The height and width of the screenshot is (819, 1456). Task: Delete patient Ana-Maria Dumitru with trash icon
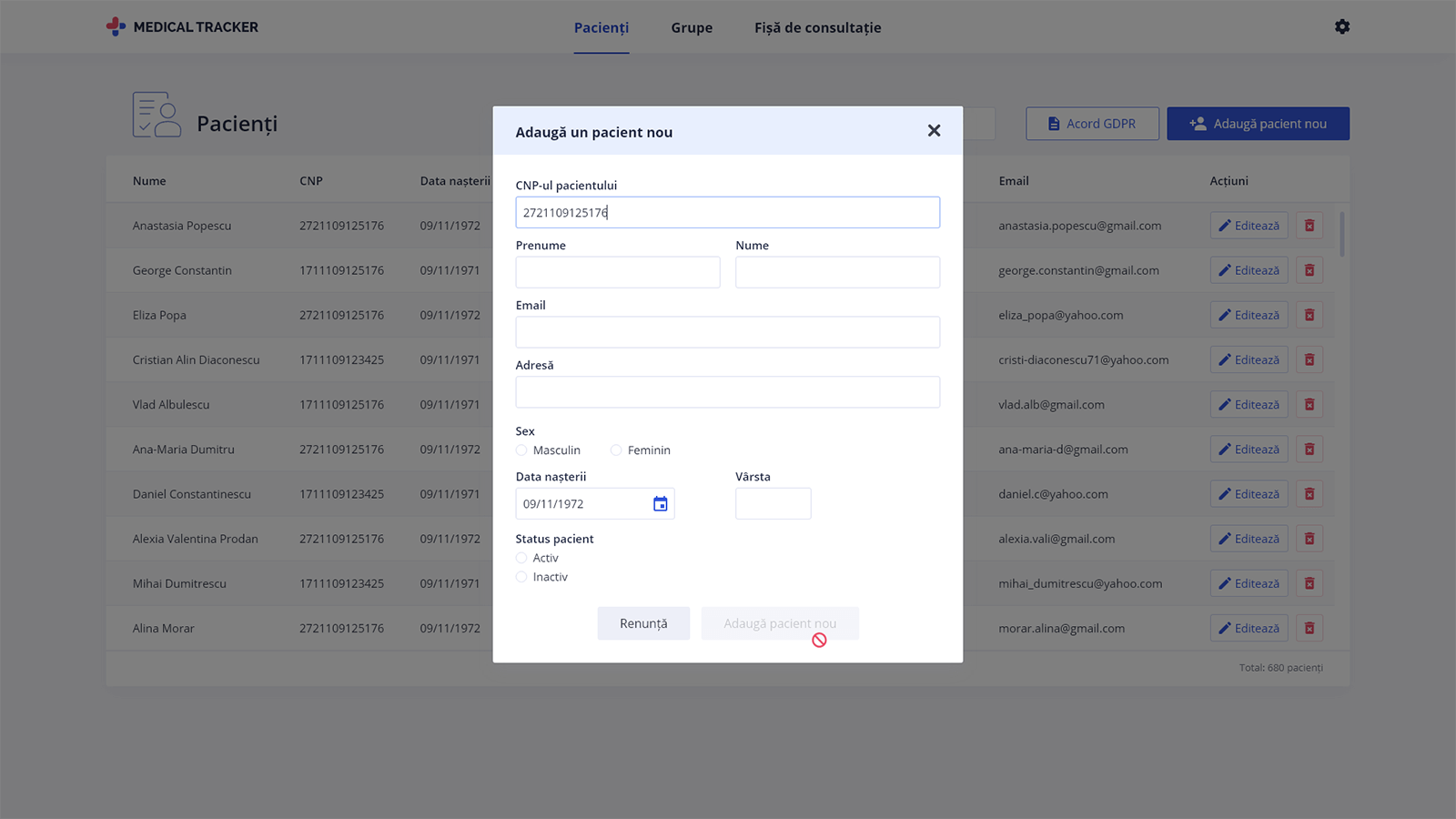1309,449
